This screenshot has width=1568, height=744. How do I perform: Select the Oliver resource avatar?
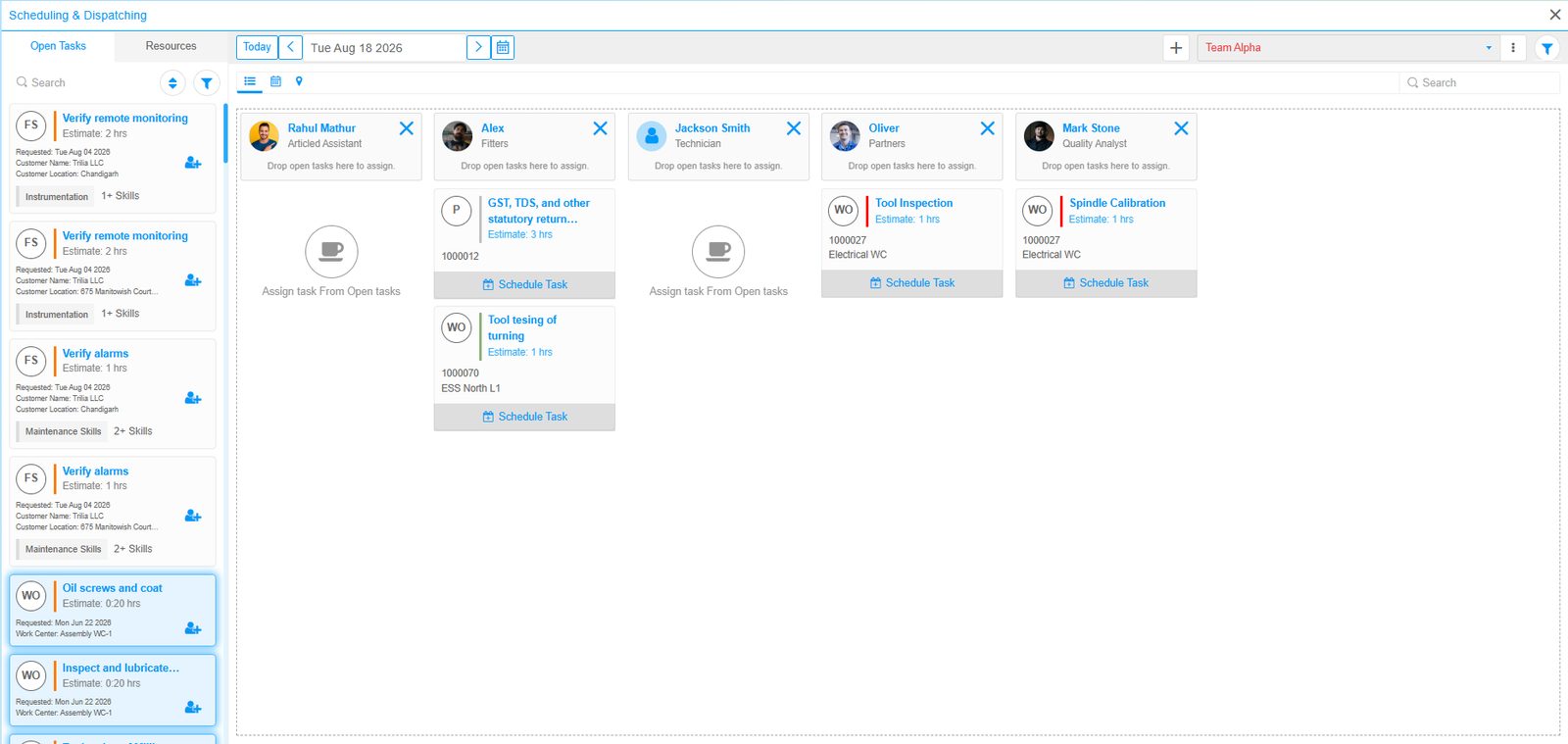point(845,136)
